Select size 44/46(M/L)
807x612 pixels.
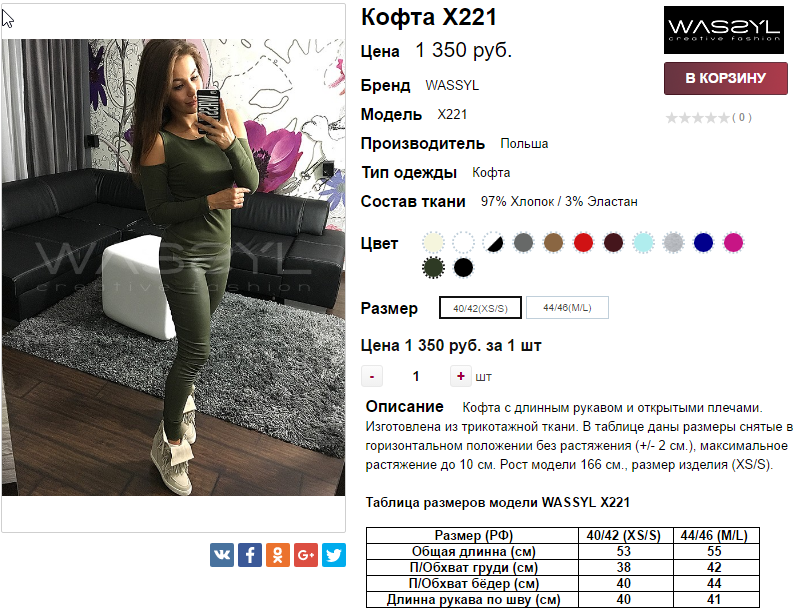pyautogui.click(x=567, y=307)
